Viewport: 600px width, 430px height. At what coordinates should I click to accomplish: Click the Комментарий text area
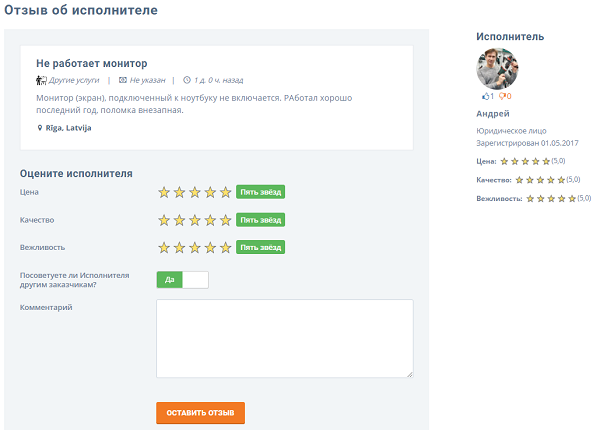[285, 338]
